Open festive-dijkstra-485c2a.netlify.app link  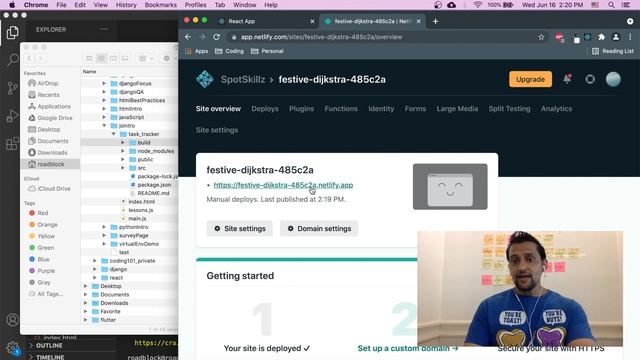[x=283, y=185]
